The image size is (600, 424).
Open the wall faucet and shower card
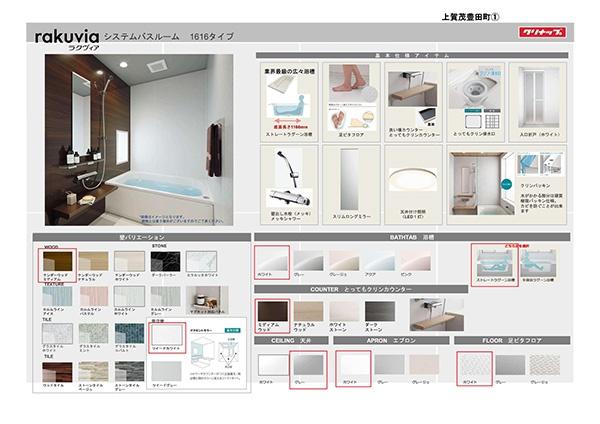[289, 184]
